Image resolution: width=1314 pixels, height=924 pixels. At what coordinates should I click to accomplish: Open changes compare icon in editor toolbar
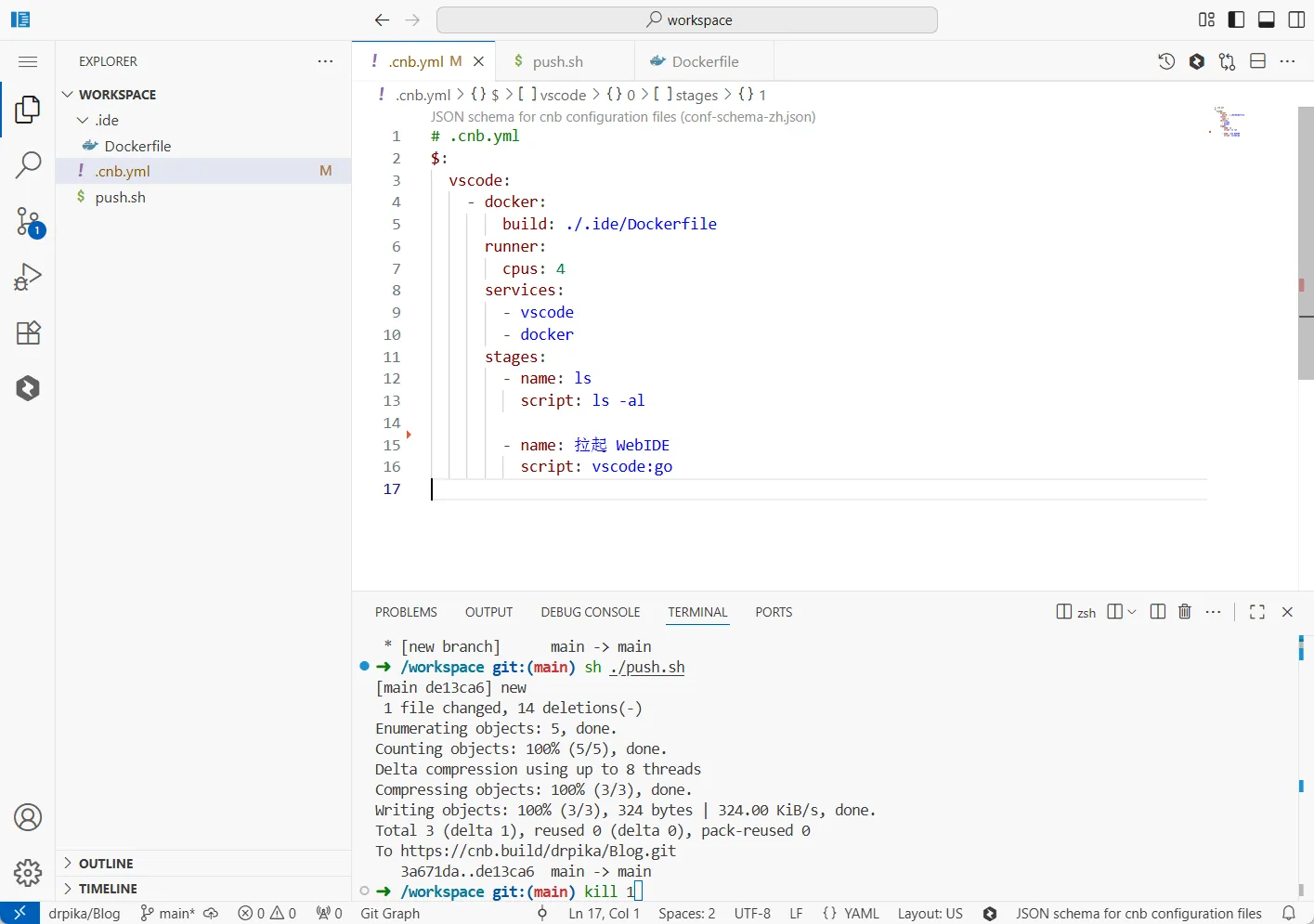(1227, 61)
